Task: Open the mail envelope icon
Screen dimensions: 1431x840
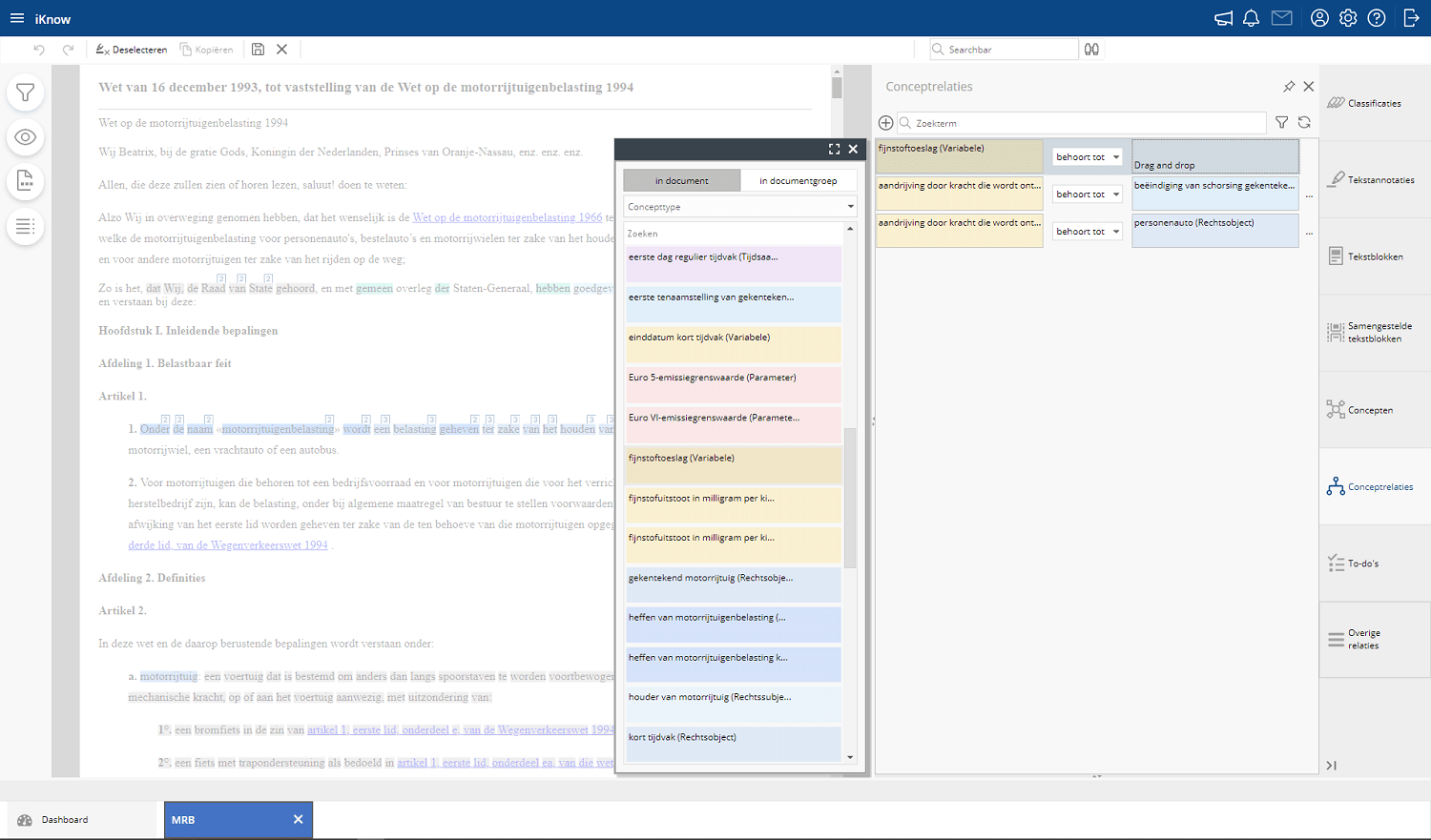Action: pos(1282,18)
